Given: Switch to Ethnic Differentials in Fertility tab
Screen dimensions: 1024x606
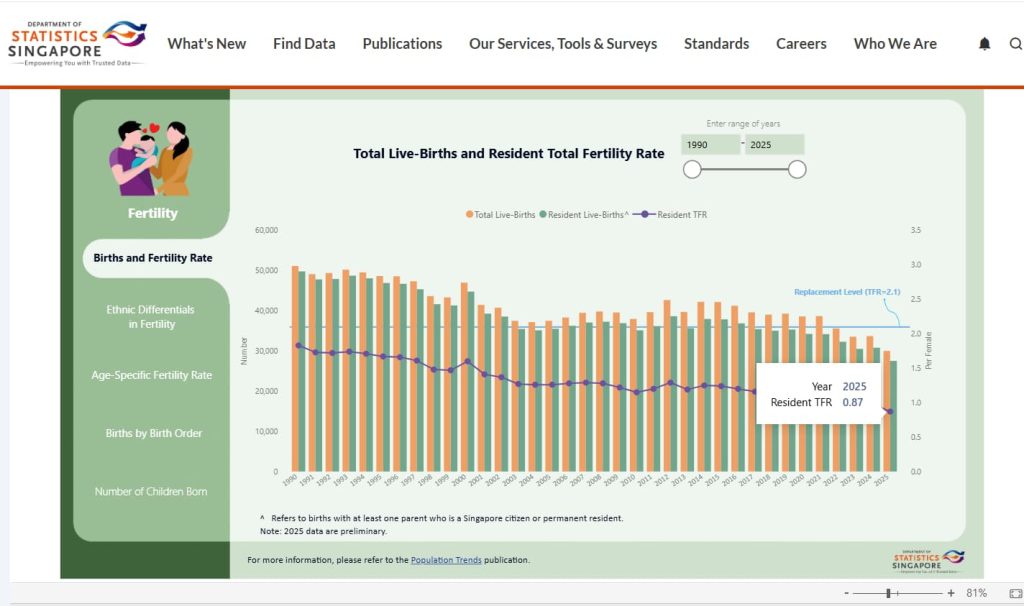Looking at the screenshot, I should point(151,317).
